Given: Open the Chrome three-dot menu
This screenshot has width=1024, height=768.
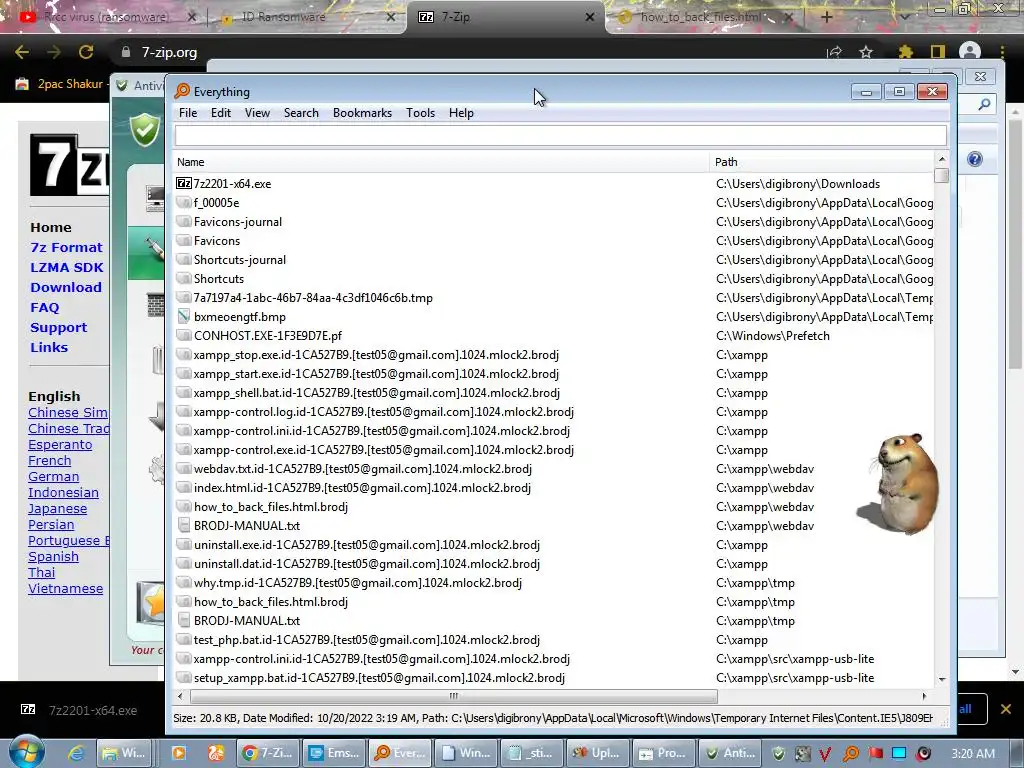Looking at the screenshot, I should [1002, 52].
